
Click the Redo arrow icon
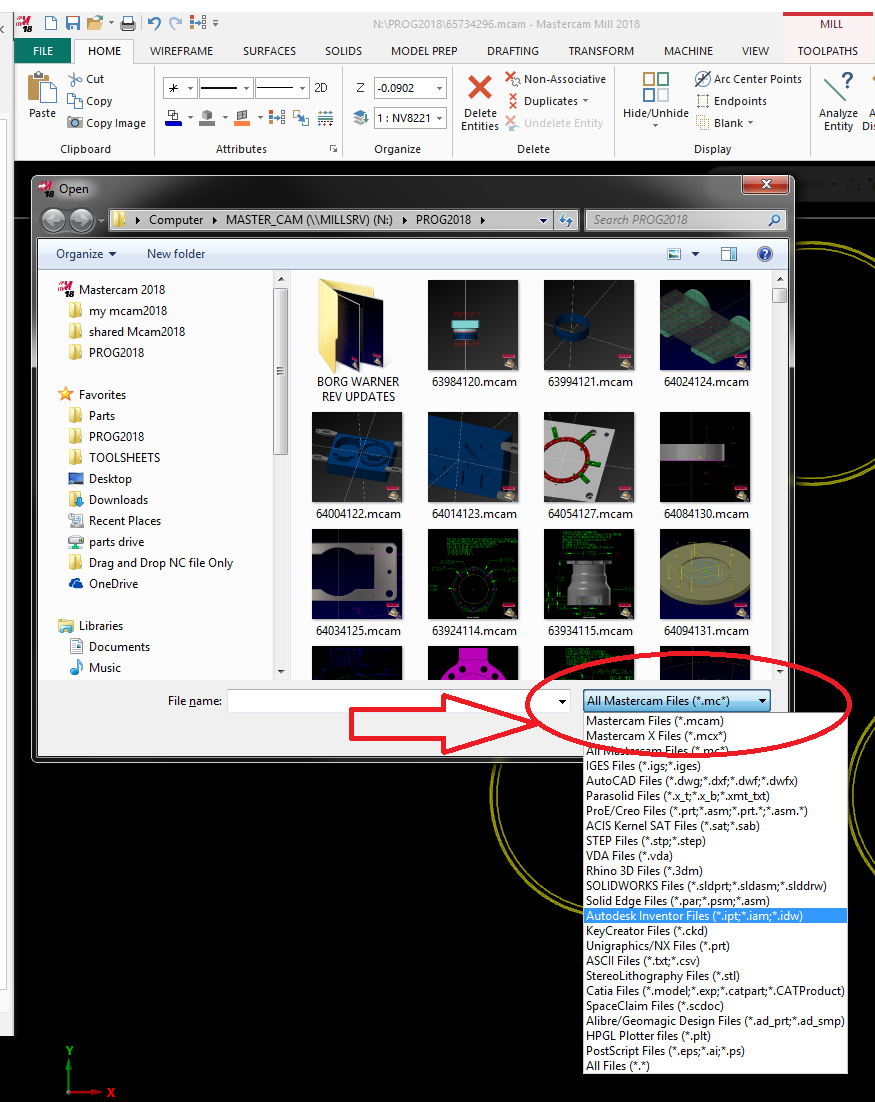coord(176,23)
